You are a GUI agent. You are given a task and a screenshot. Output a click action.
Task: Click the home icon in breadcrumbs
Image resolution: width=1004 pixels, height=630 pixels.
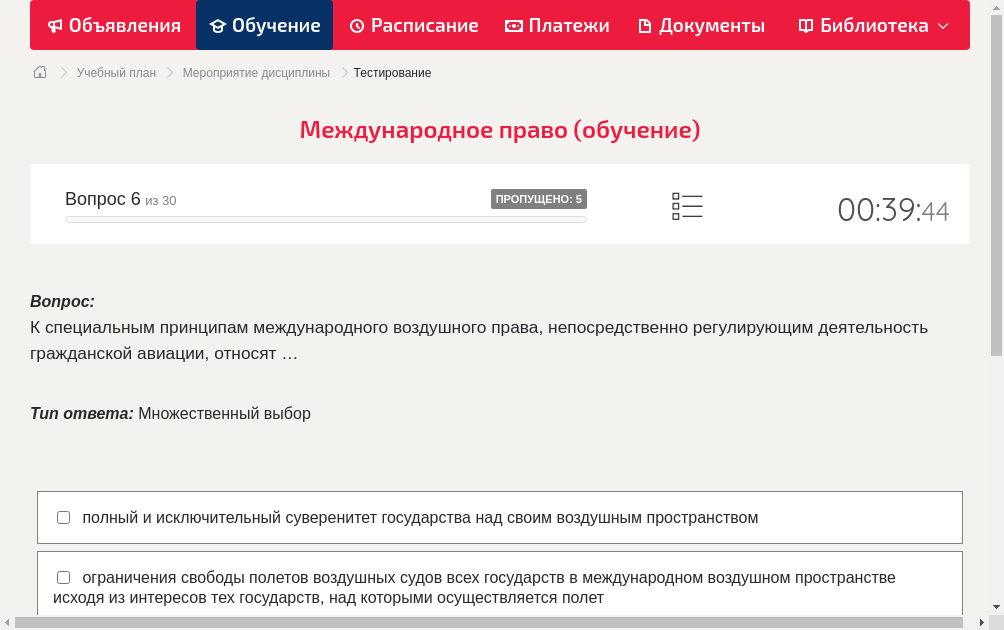click(39, 72)
